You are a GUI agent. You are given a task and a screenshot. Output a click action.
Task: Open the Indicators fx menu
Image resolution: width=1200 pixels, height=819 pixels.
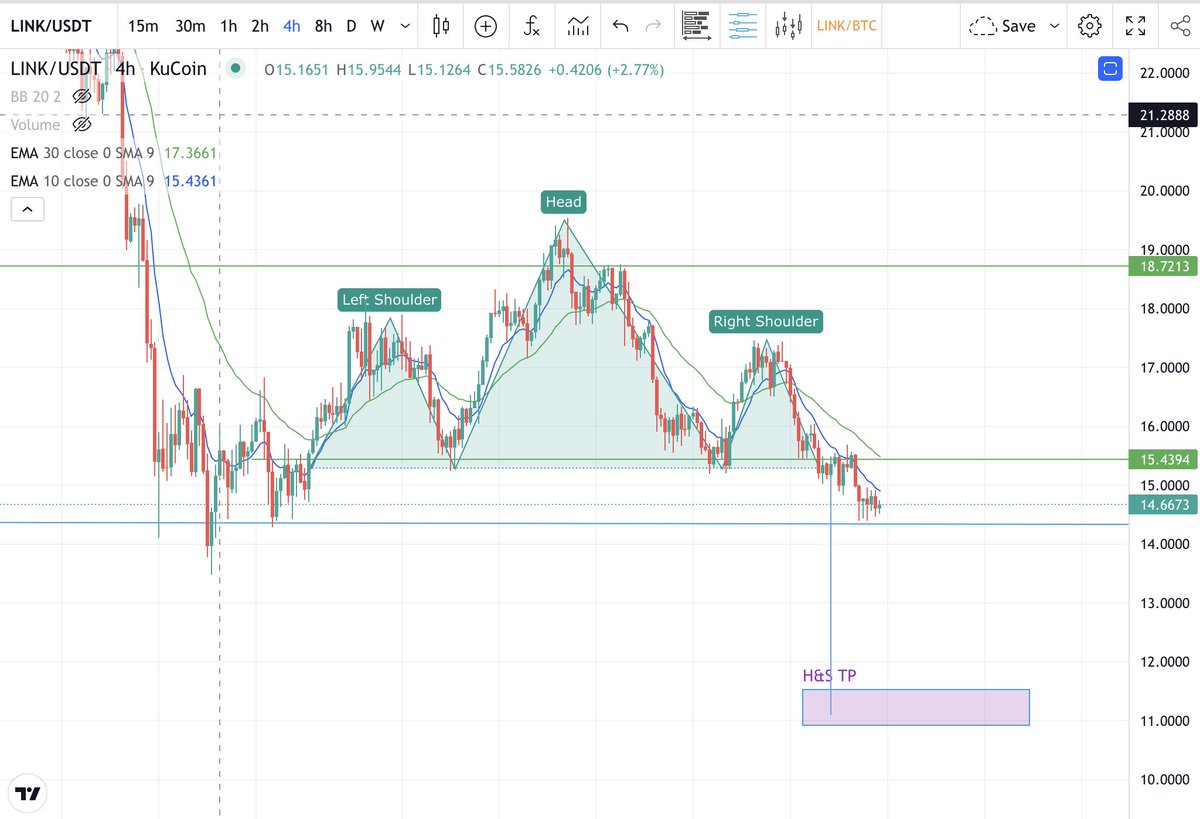coord(531,26)
